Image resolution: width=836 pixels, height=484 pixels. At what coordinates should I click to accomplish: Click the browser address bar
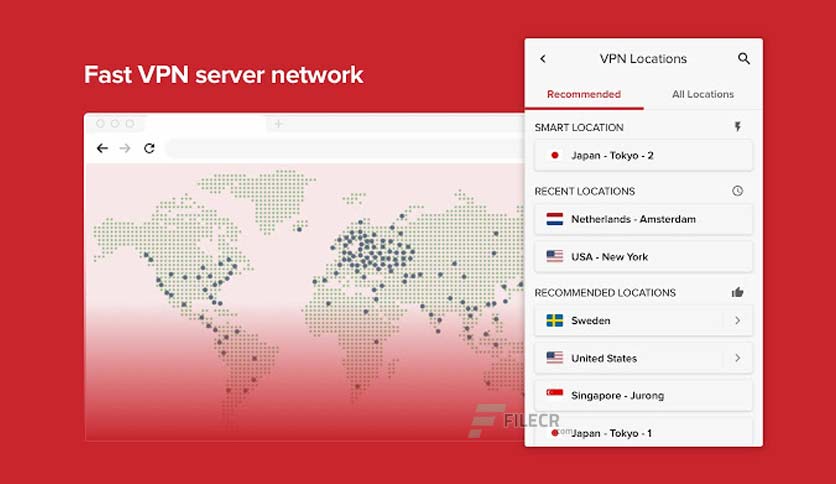pos(345,148)
